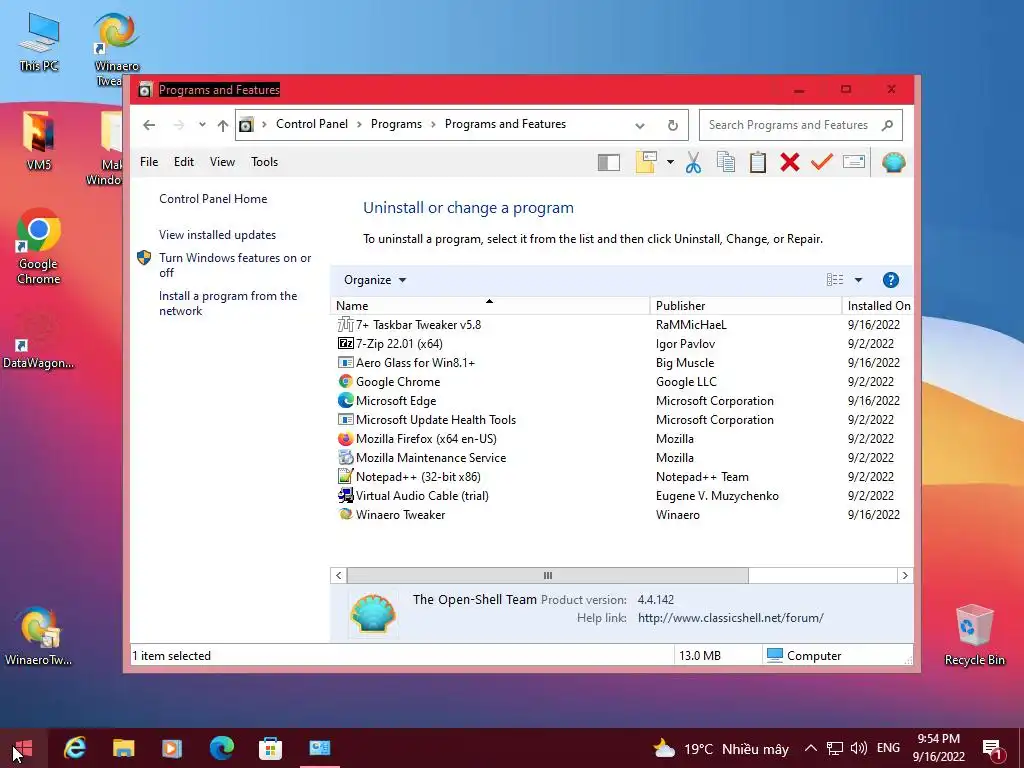
Task: Show hidden tray icons chevron
Action: pos(810,748)
